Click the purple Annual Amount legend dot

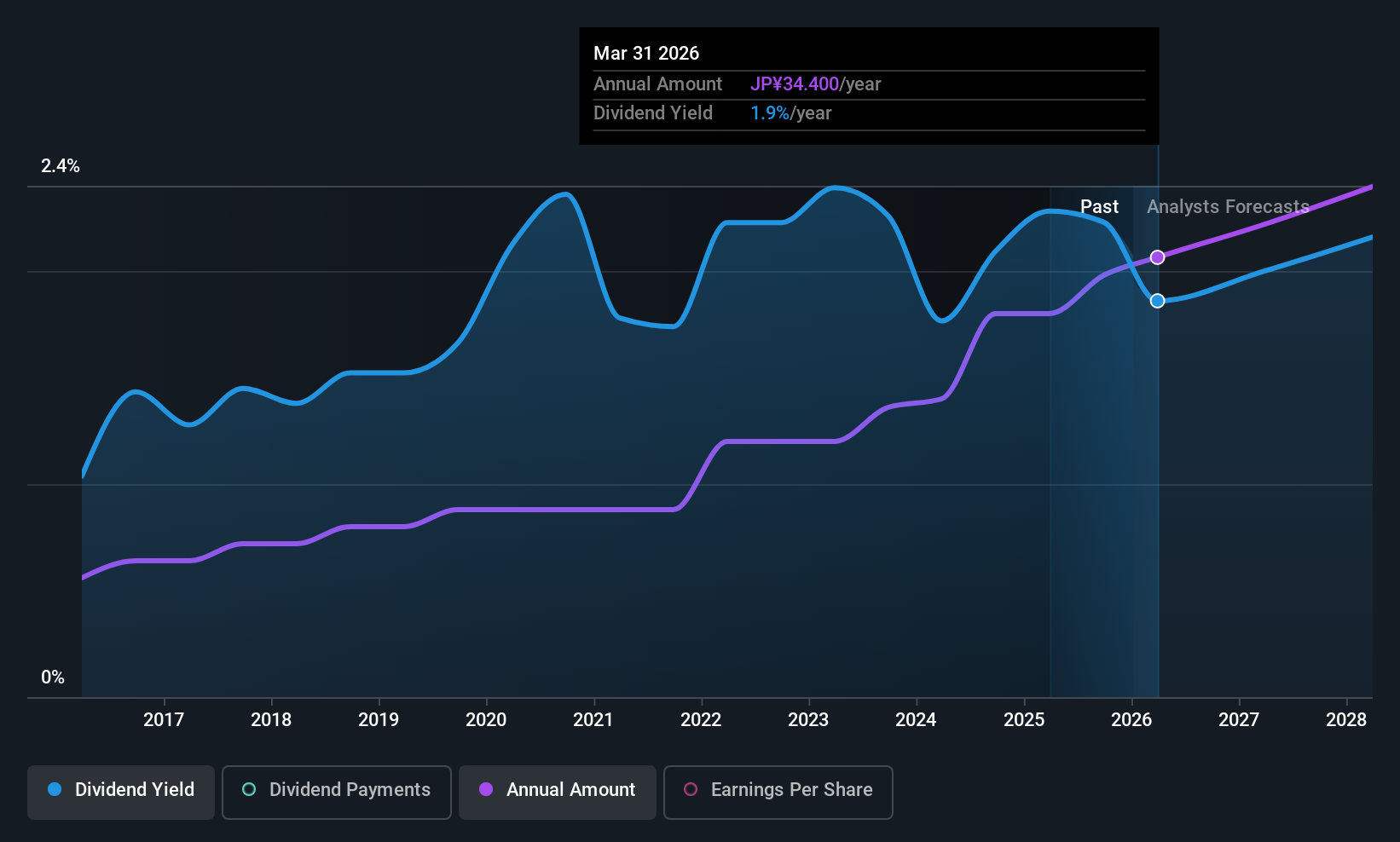tap(486, 789)
